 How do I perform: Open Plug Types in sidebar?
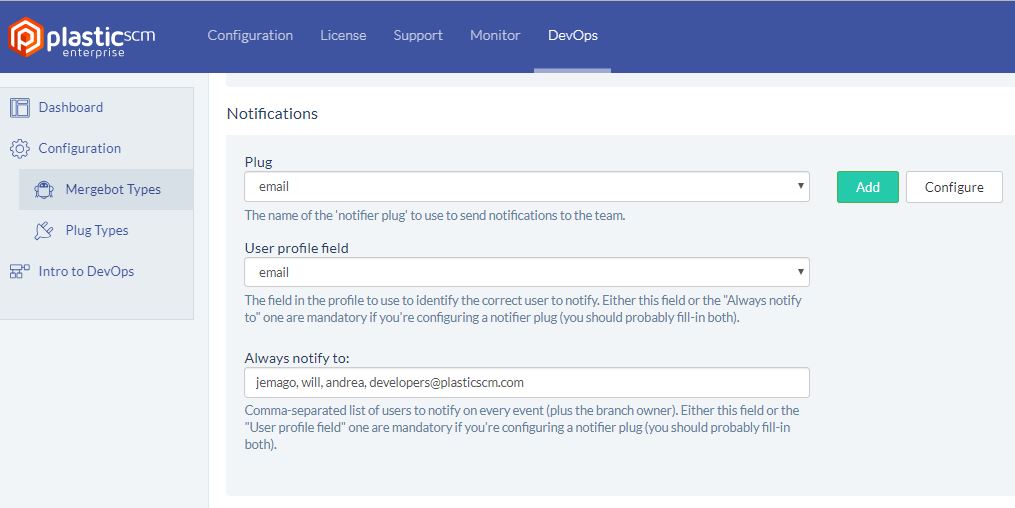(97, 230)
